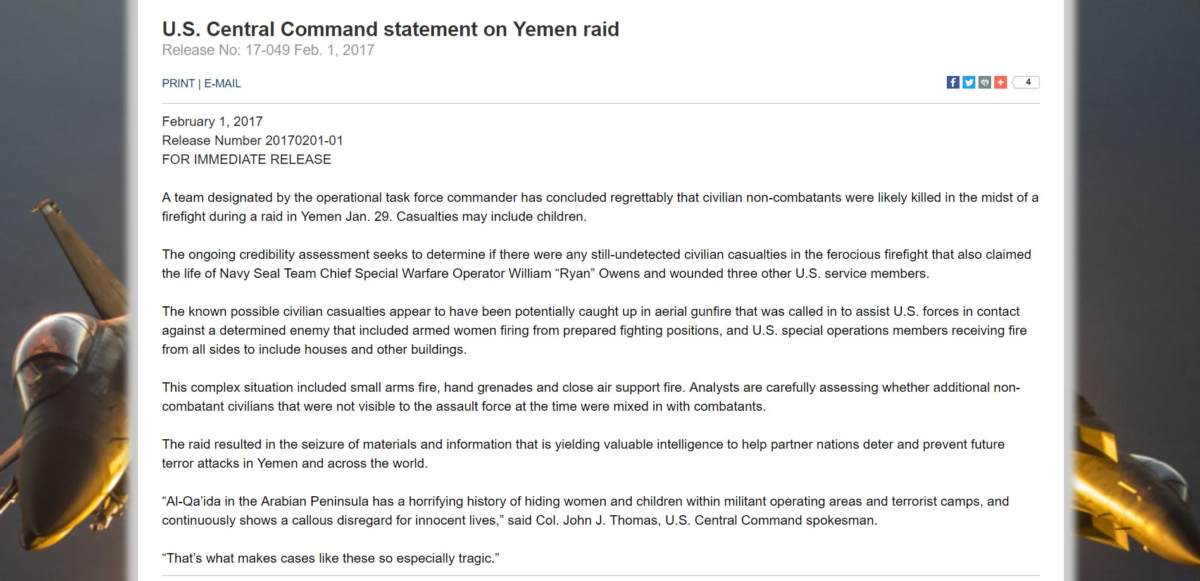Click the gray share icon beside Twitter

tap(984, 83)
